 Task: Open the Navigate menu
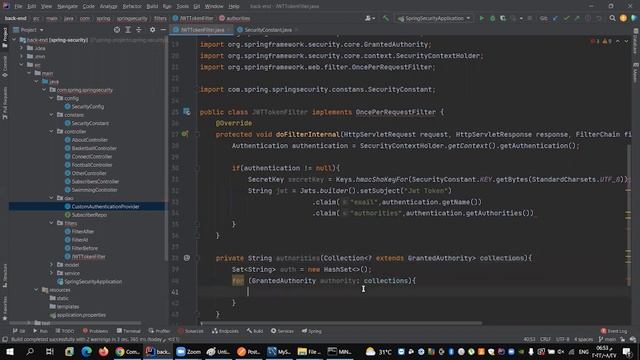(x=67, y=6)
